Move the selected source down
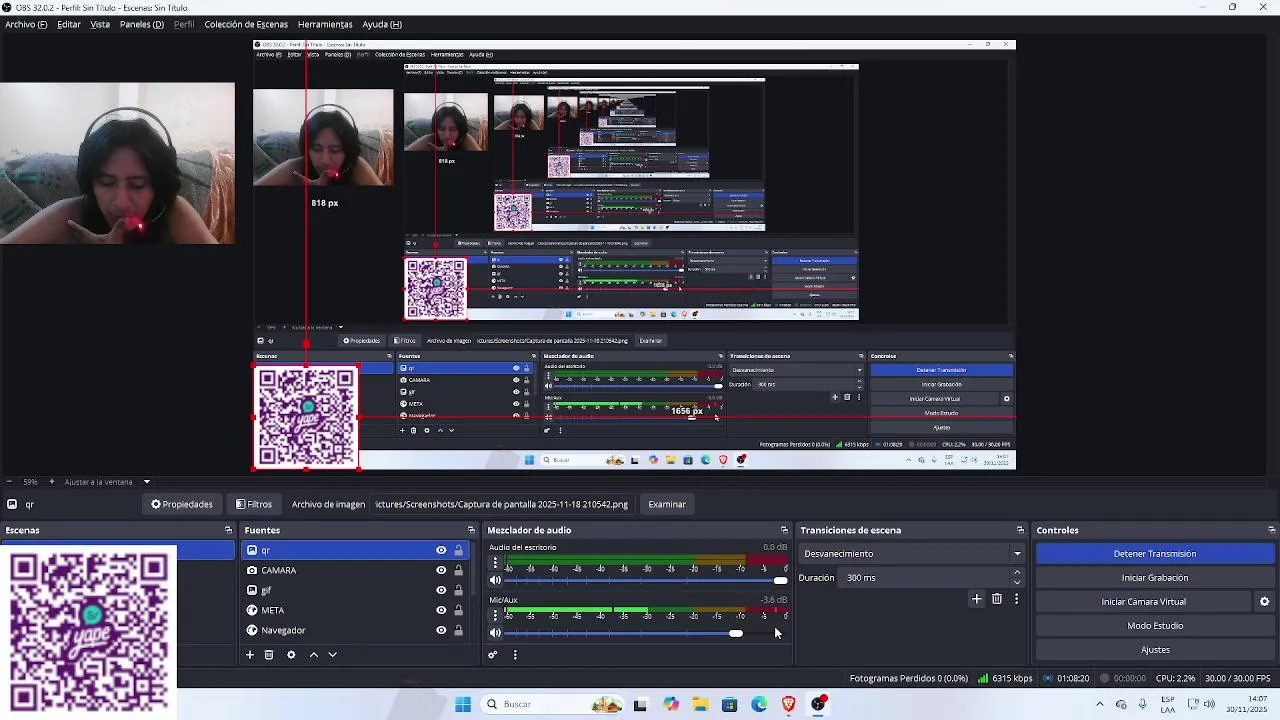This screenshot has height=720, width=1280. coord(332,655)
